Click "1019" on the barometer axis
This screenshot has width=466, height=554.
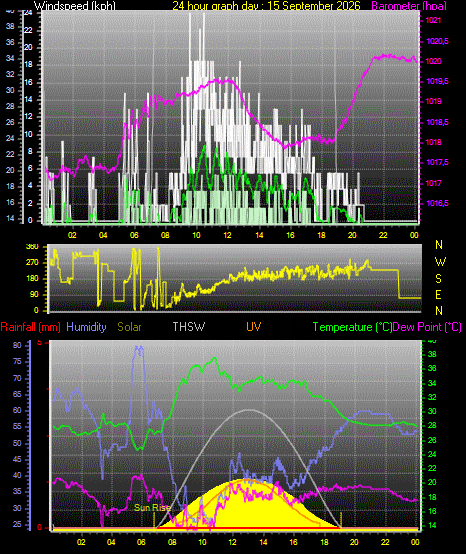coord(433,102)
